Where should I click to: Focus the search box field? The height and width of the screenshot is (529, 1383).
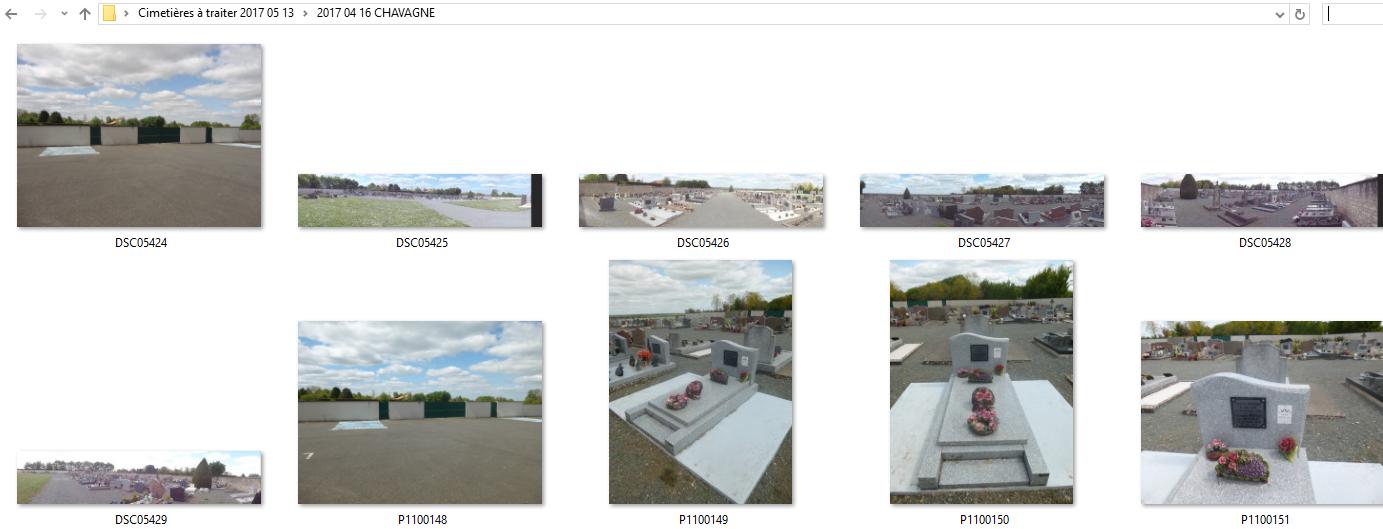tap(1352, 14)
